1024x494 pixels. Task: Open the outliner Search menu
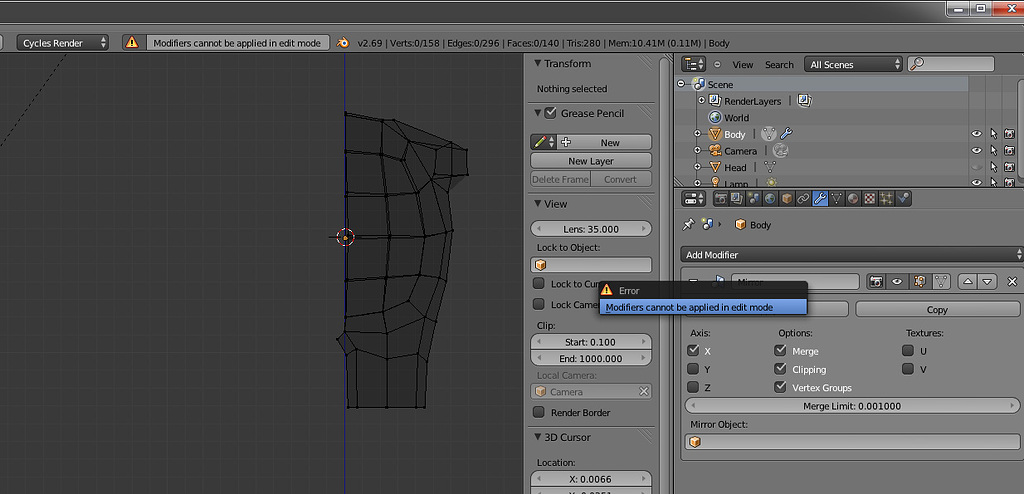pyautogui.click(x=779, y=65)
